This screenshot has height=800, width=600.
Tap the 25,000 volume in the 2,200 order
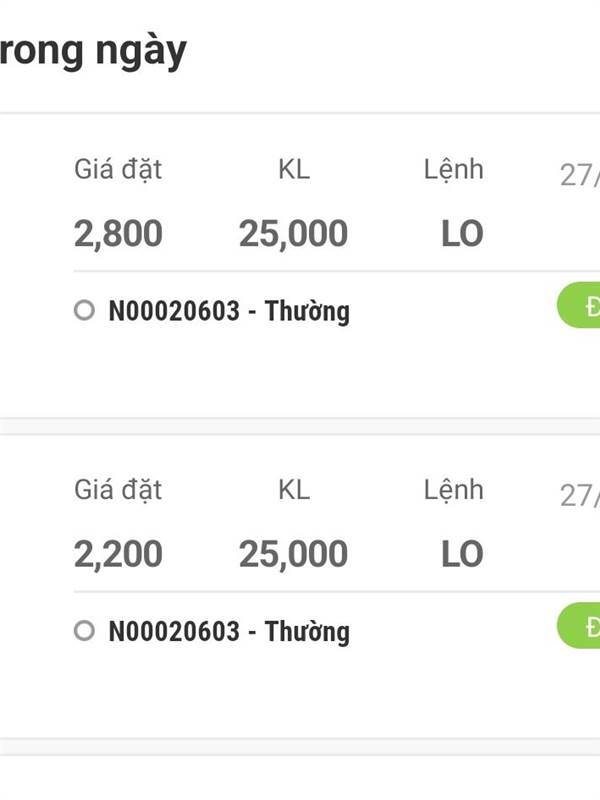293,554
